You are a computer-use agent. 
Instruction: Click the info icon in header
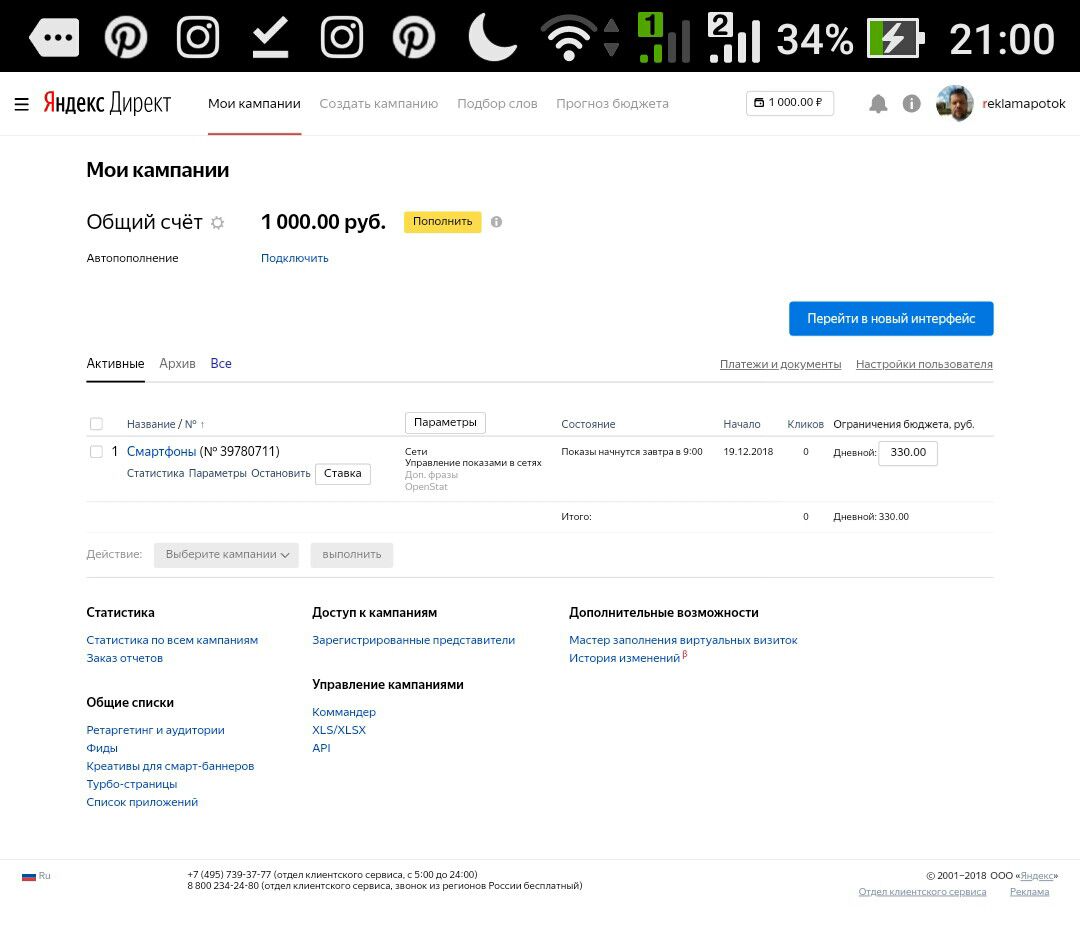click(911, 103)
